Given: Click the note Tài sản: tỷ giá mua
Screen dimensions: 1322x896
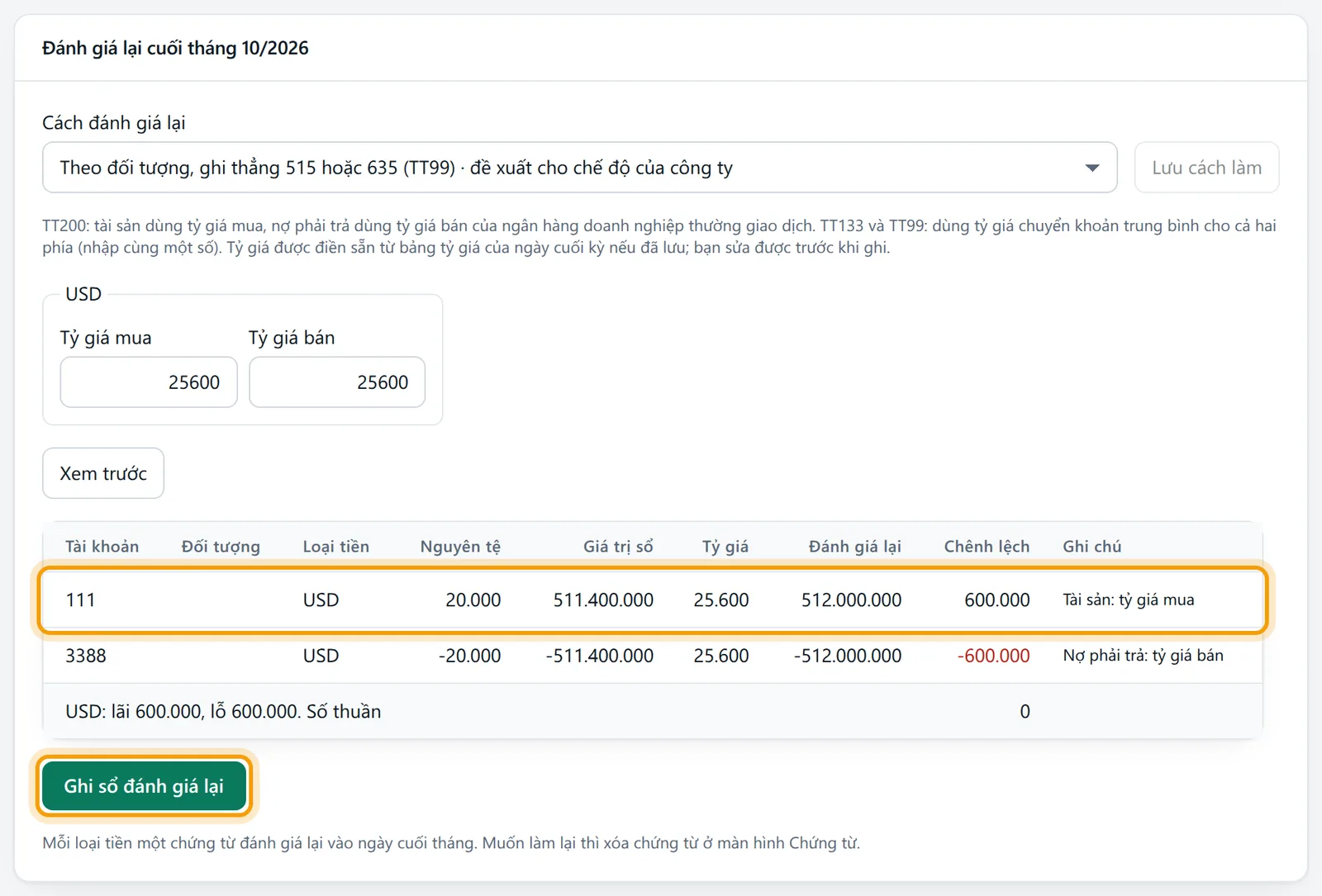Looking at the screenshot, I should point(1128,600).
